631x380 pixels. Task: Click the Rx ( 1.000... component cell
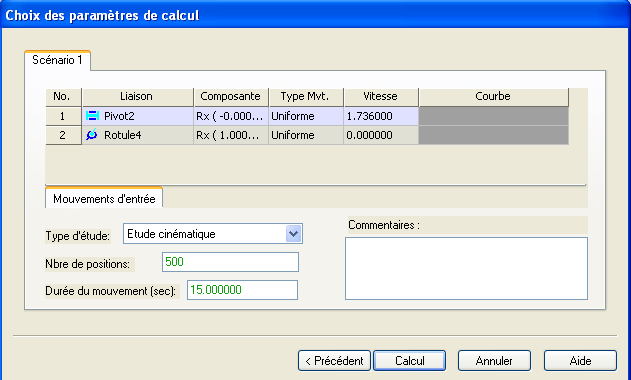click(x=231, y=135)
